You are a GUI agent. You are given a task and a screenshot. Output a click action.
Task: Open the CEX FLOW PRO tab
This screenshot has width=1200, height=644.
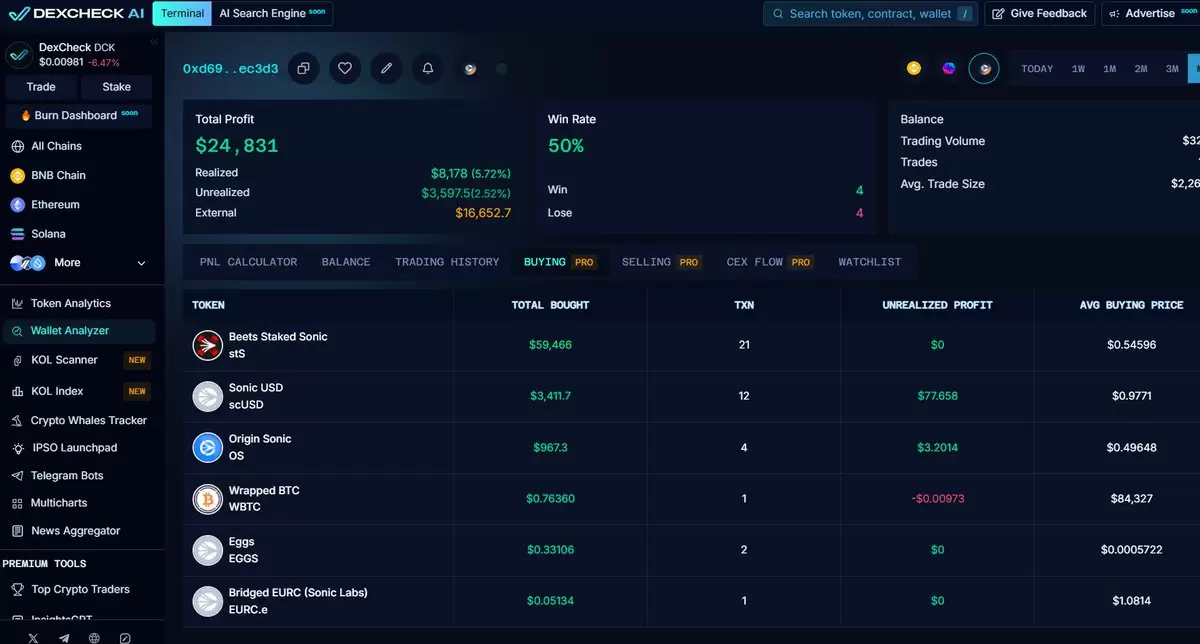769,262
